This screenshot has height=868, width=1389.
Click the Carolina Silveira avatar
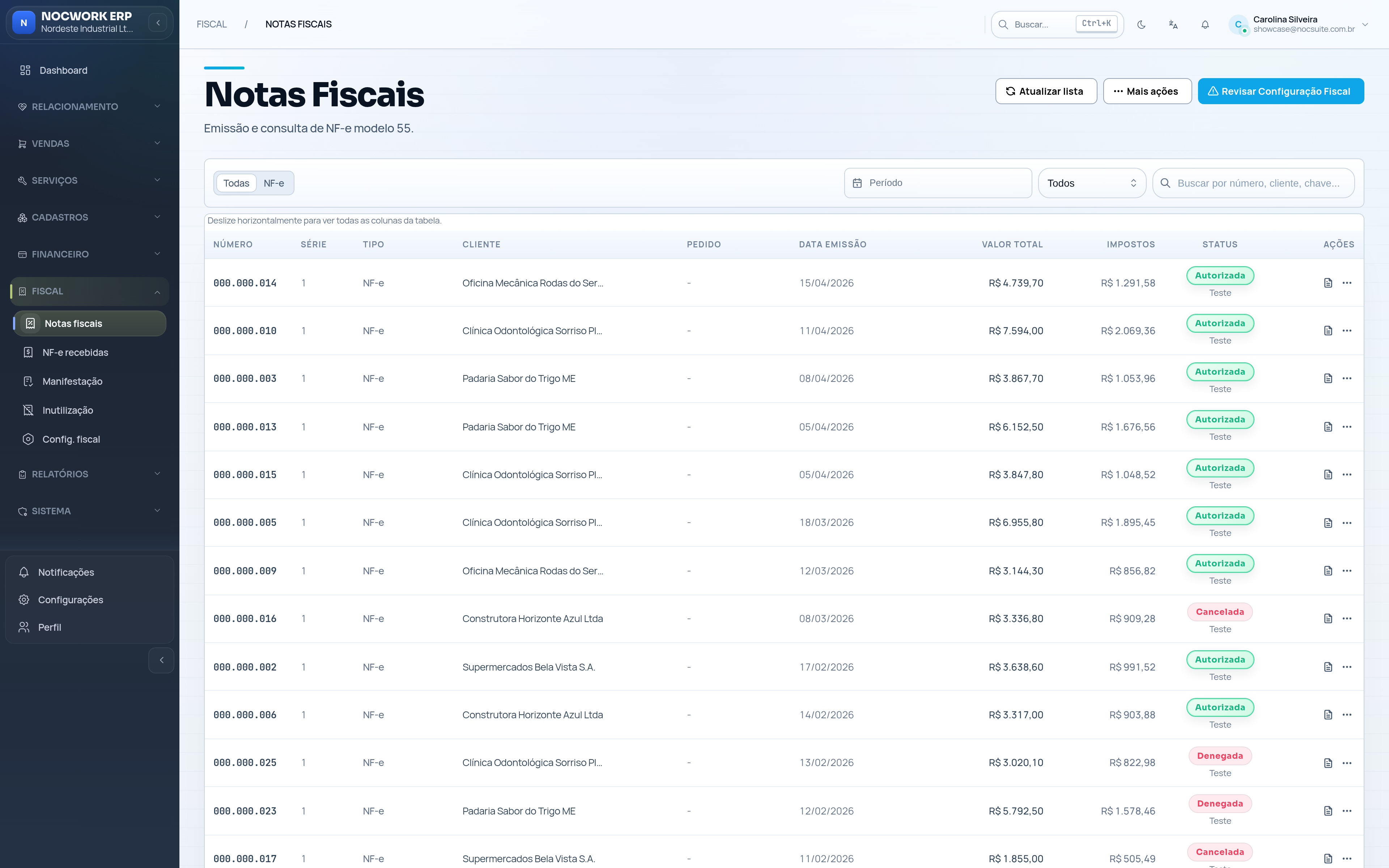tap(1238, 24)
